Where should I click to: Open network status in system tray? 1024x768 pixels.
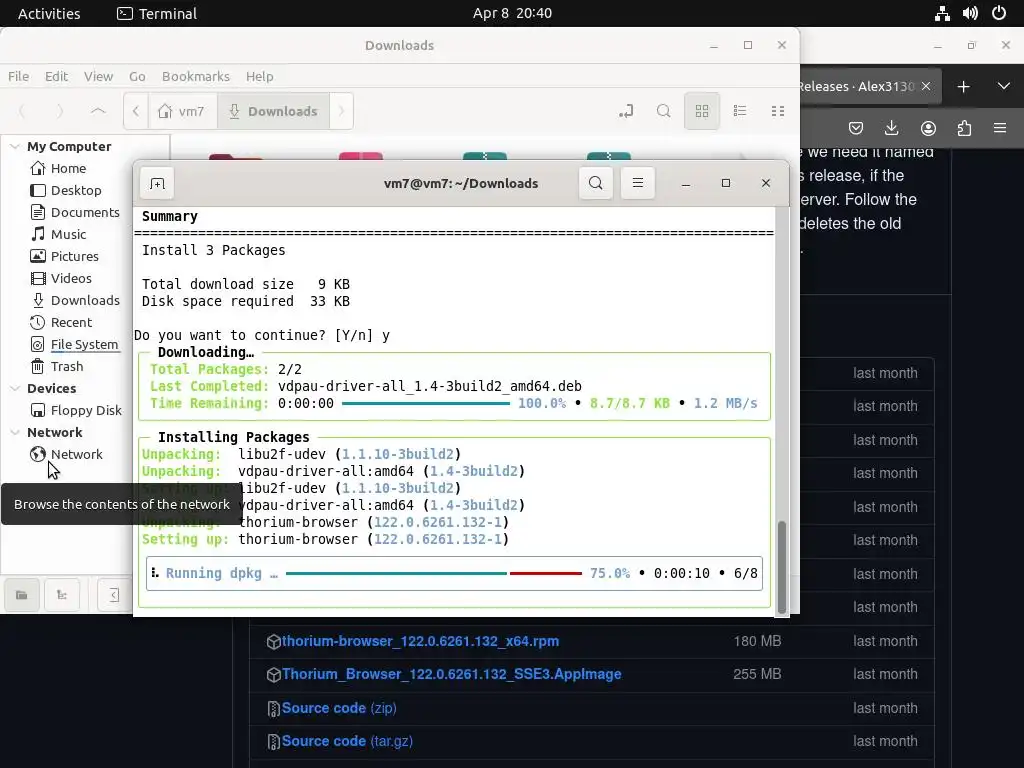942,13
